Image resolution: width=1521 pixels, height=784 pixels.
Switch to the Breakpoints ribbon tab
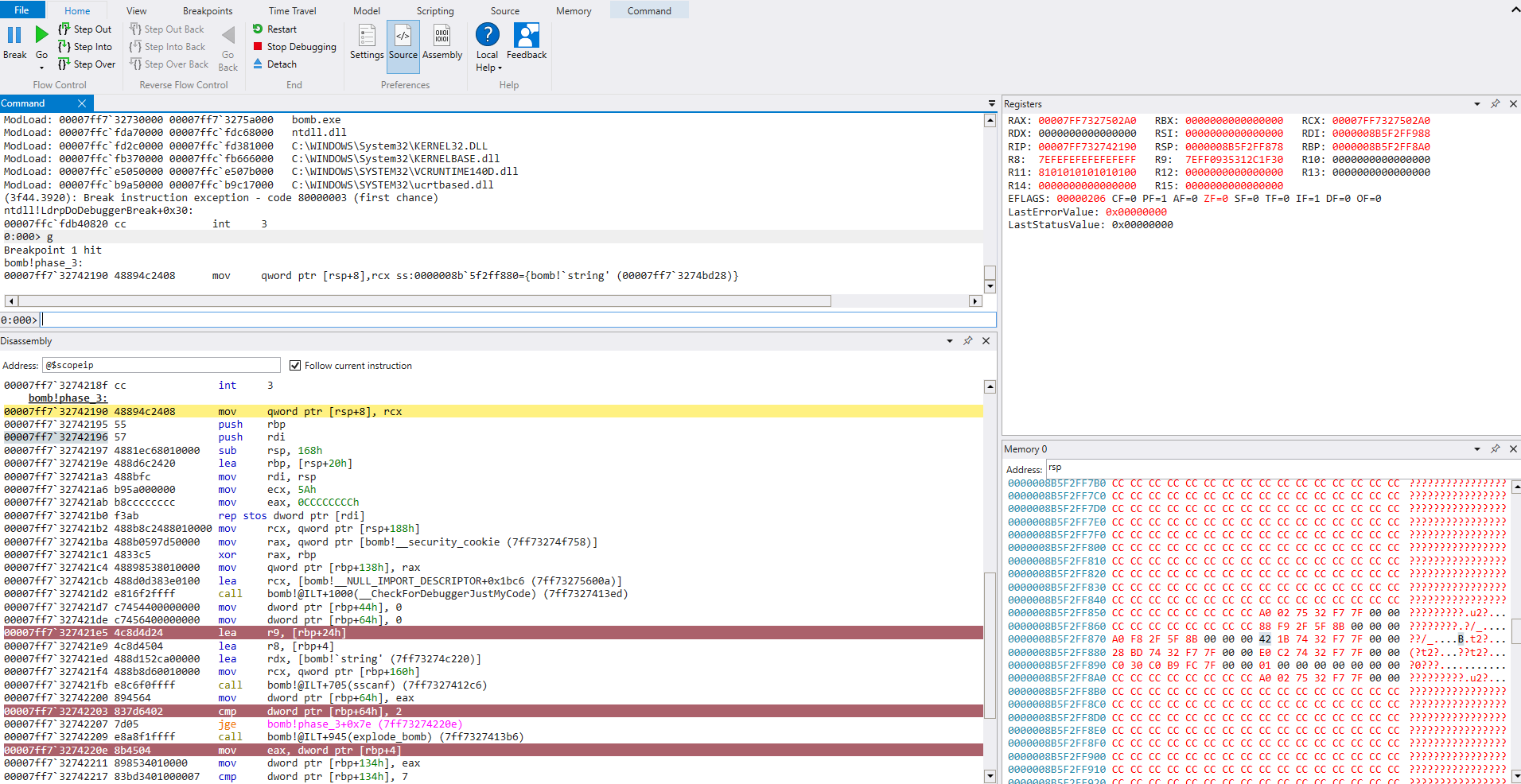click(208, 11)
